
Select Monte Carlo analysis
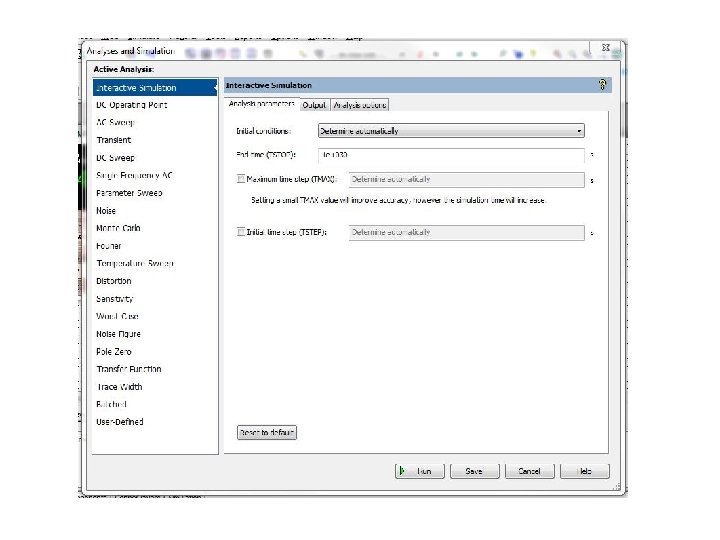pos(155,228)
